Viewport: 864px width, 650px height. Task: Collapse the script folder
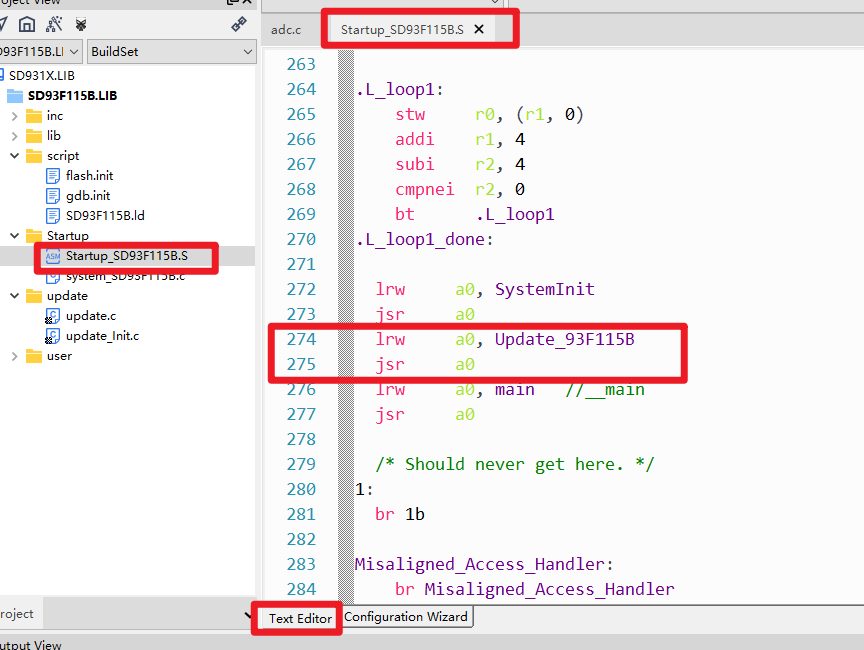pos(14,156)
